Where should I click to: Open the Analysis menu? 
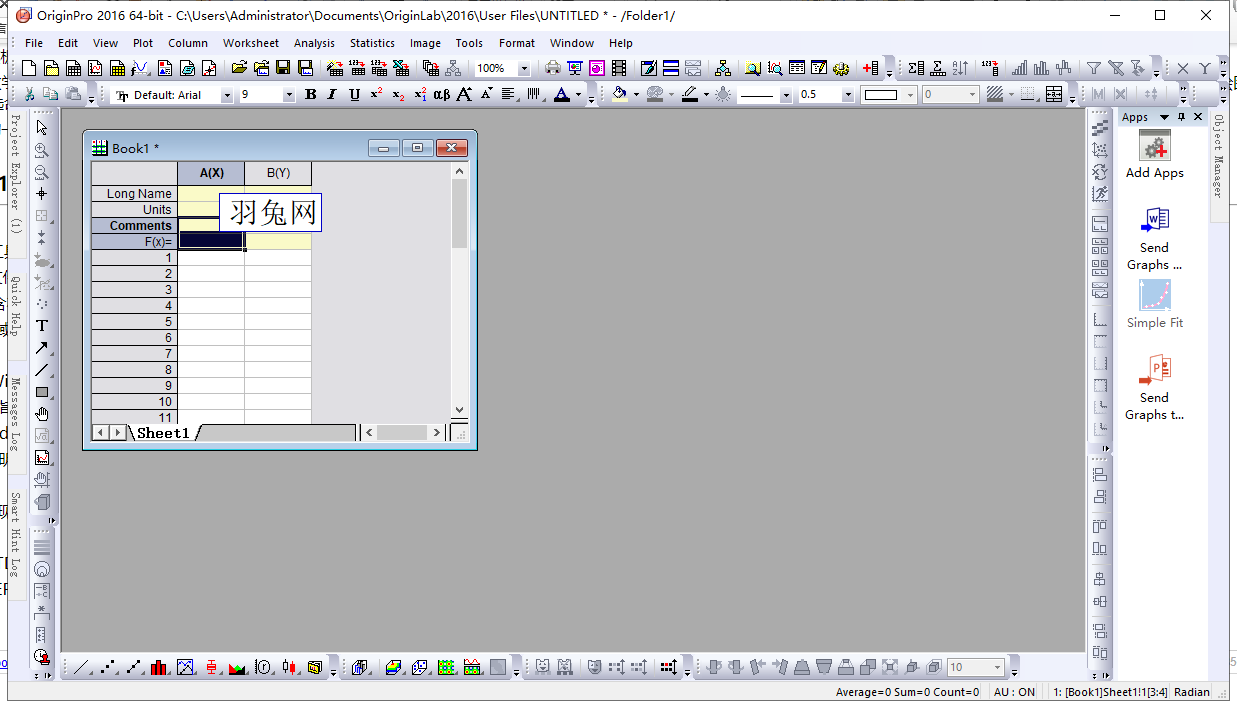tap(314, 43)
